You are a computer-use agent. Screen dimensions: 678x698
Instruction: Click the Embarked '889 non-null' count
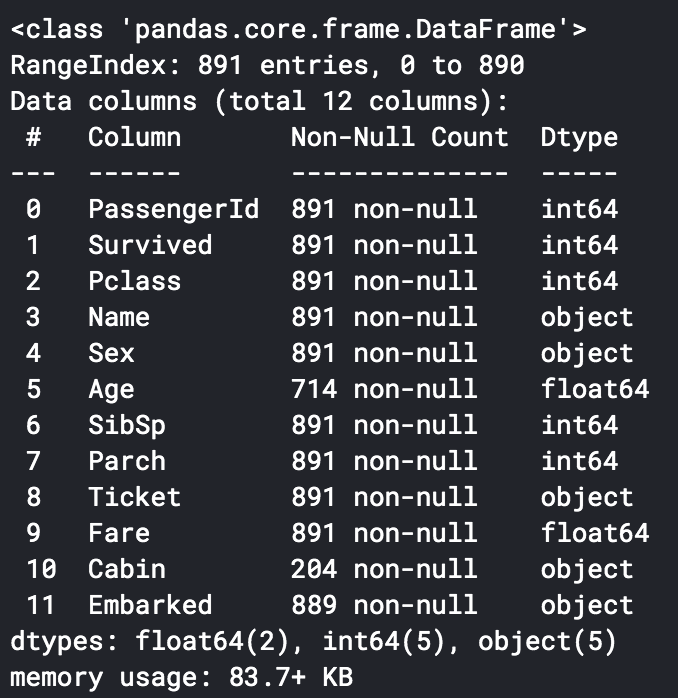click(x=384, y=606)
